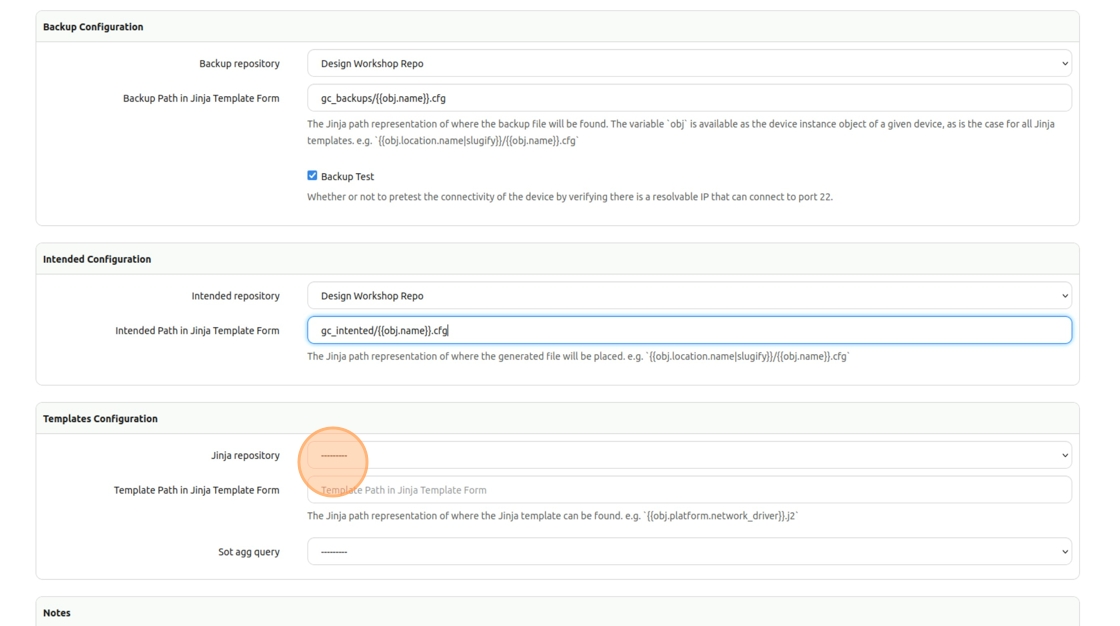Click the "Template Path in Jinja Template Form" label
Image resolution: width=1120 pixels, height=626 pixels.
pyautogui.click(x=196, y=490)
